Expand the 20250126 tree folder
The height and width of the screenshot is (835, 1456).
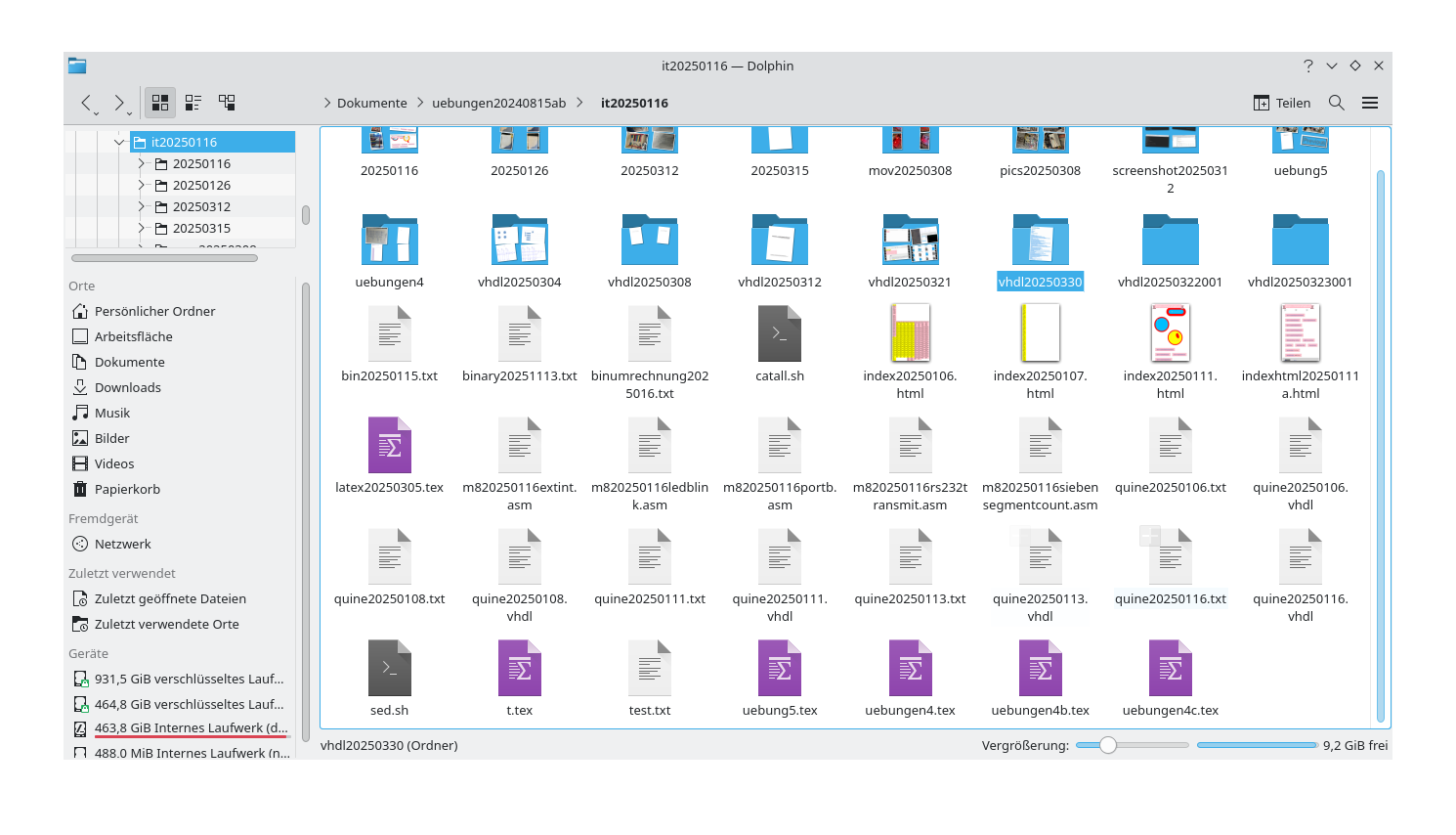click(x=142, y=185)
